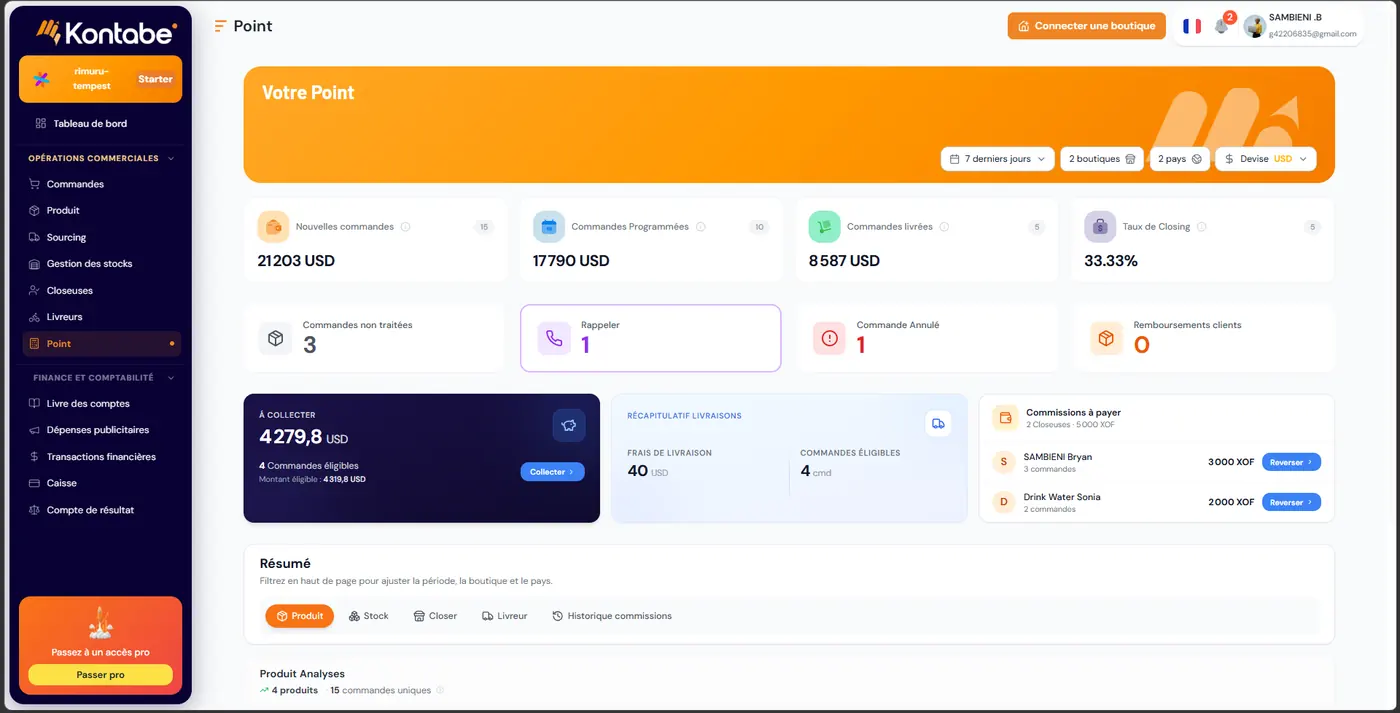1400x713 pixels.
Task: Open the 7 derniers jours period dropdown
Action: coord(998,159)
